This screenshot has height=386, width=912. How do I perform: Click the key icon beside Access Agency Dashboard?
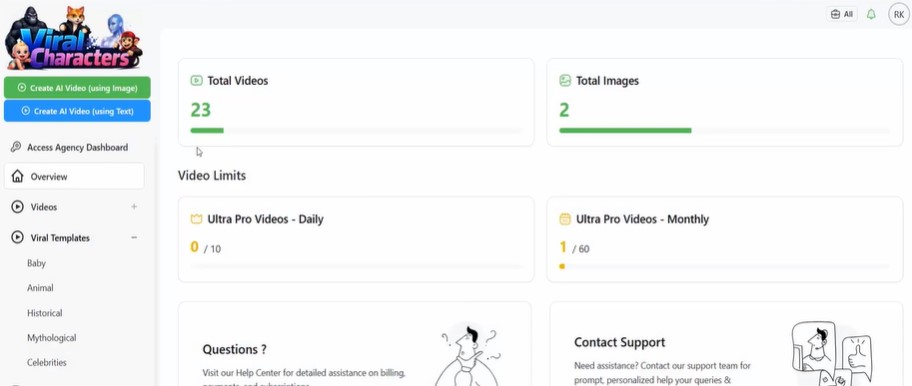pos(16,147)
